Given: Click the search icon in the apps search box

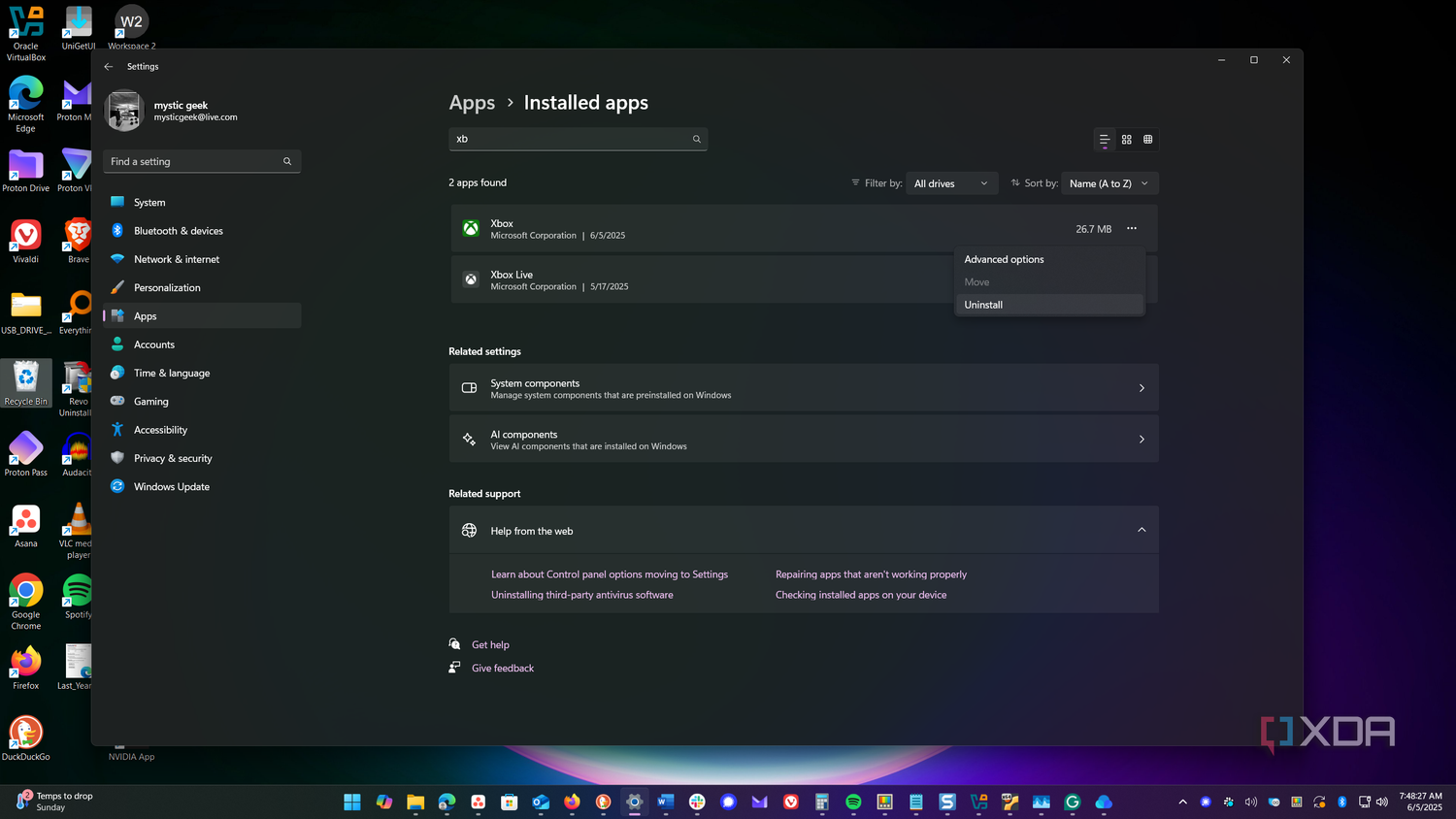Looking at the screenshot, I should point(697,139).
